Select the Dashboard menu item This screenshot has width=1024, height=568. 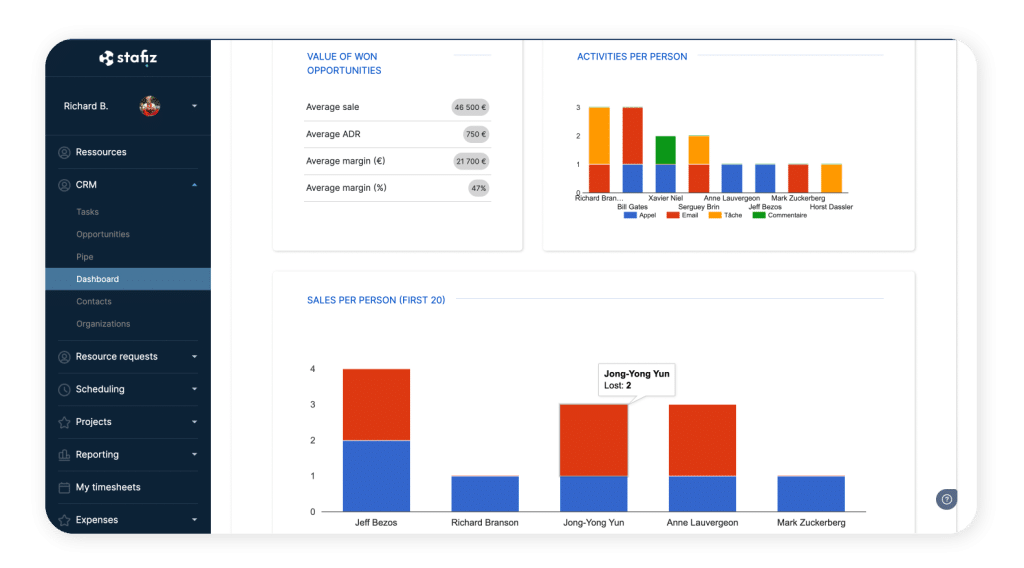(x=128, y=279)
